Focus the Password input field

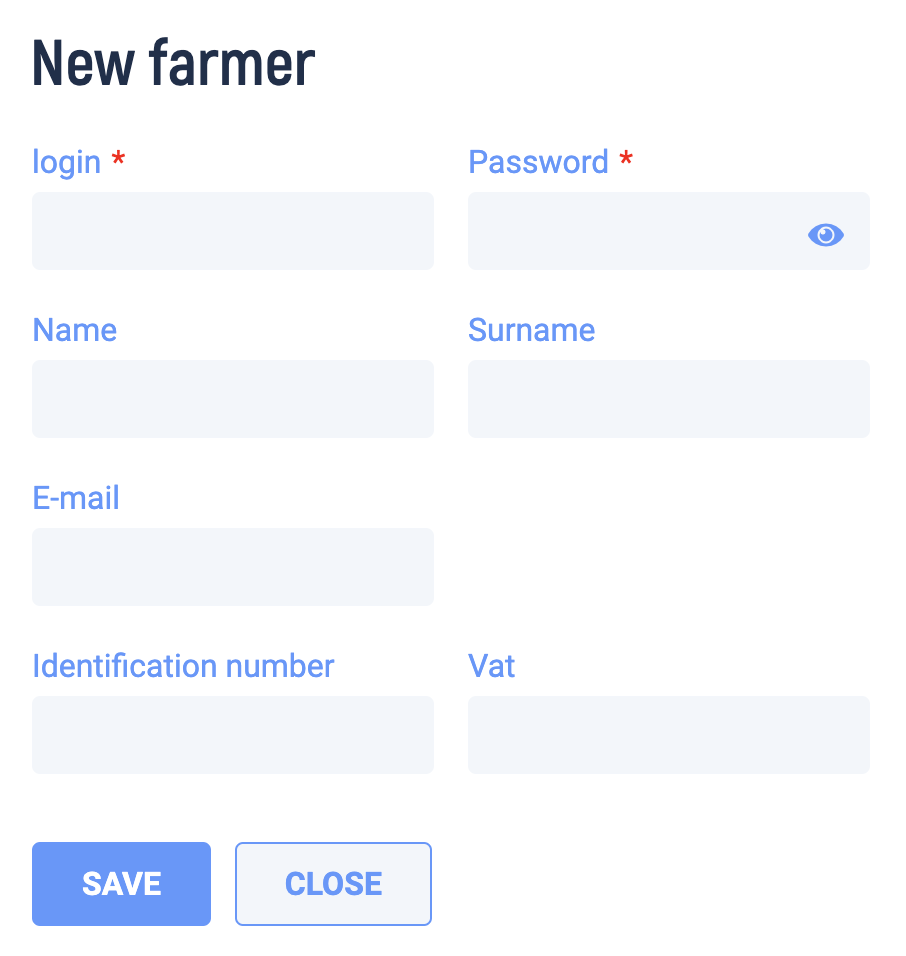pos(669,231)
